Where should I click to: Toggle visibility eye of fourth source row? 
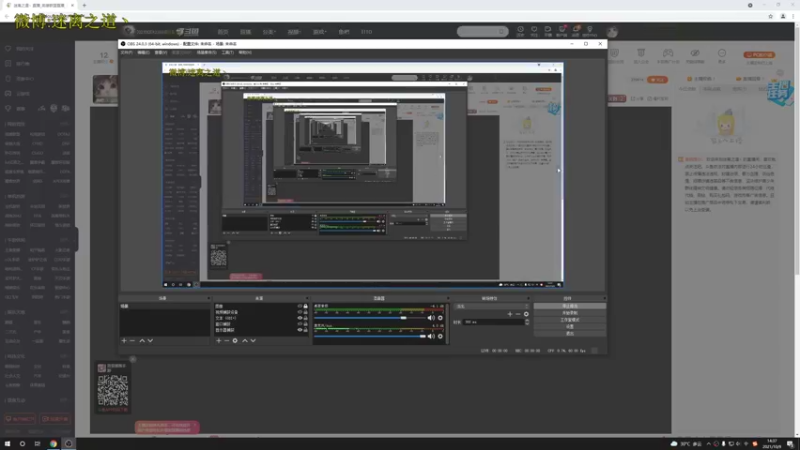click(299, 324)
